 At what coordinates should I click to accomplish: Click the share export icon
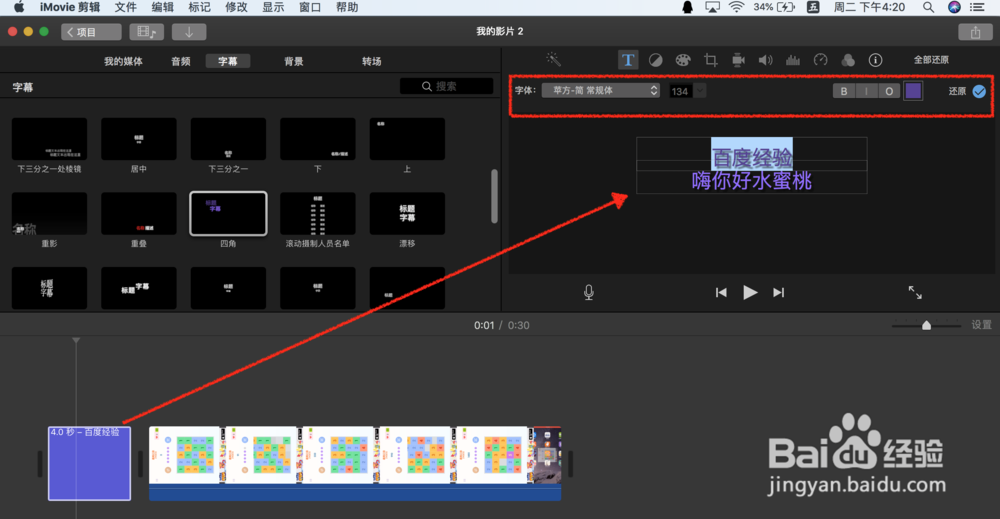[975, 32]
